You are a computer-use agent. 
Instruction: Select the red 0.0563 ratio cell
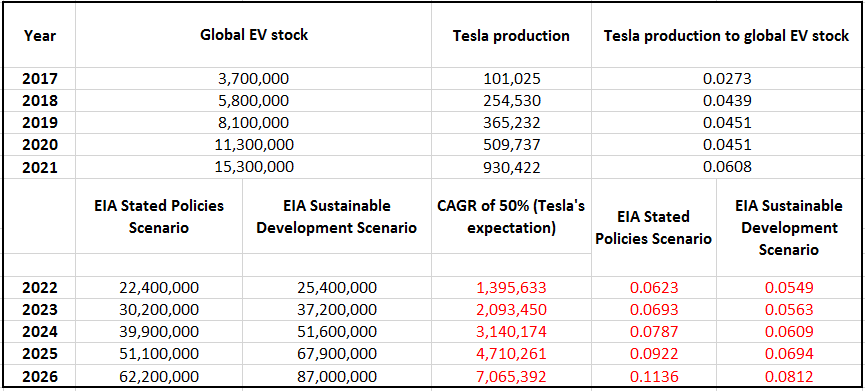789,309
